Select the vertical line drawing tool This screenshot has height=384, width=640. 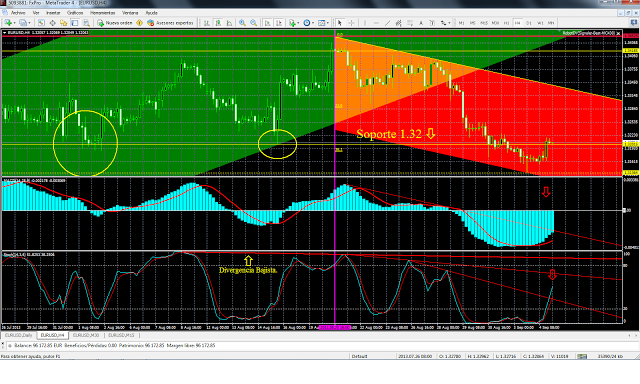click(x=365, y=23)
